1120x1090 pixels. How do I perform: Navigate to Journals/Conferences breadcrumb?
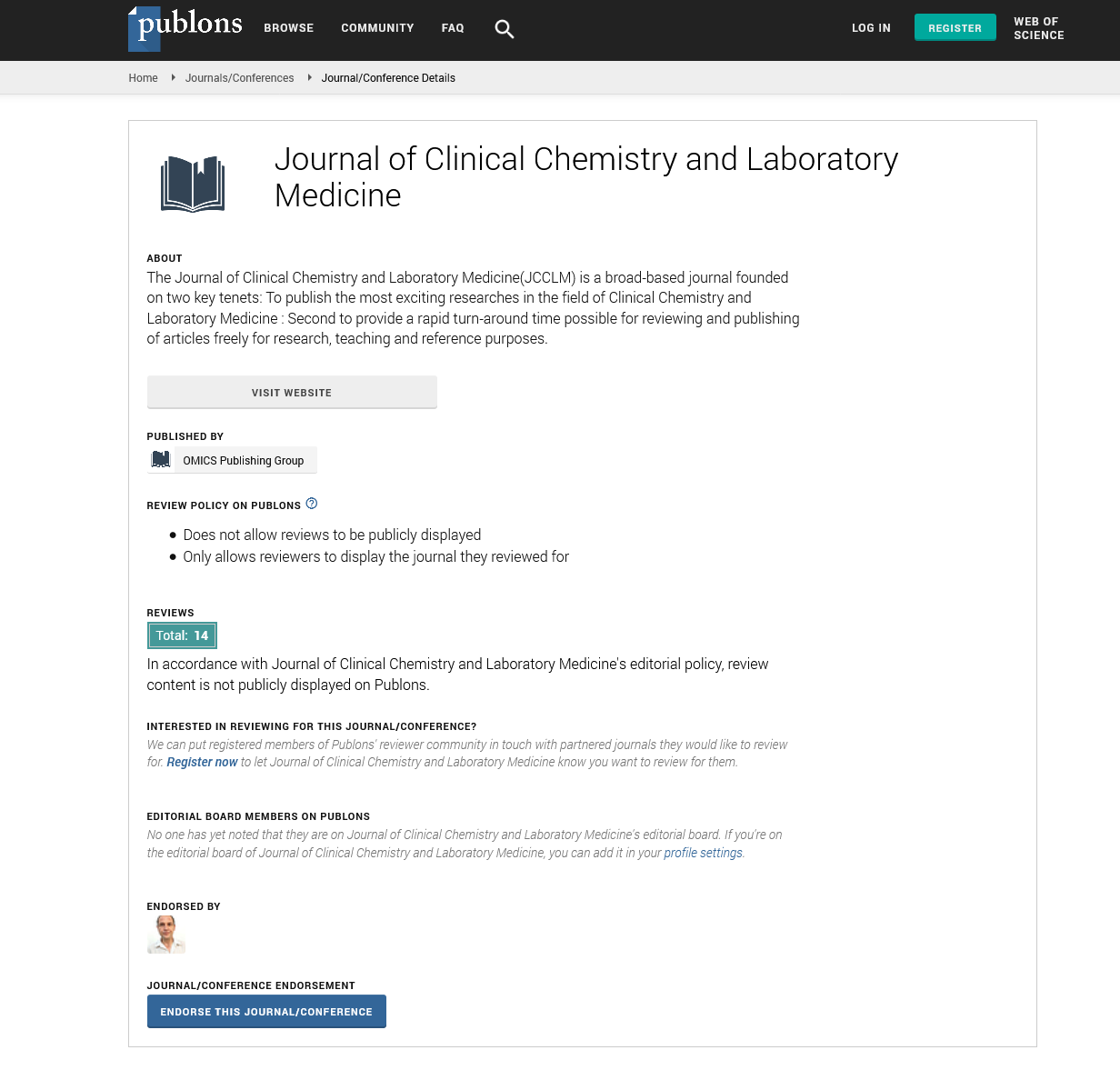[x=240, y=78]
